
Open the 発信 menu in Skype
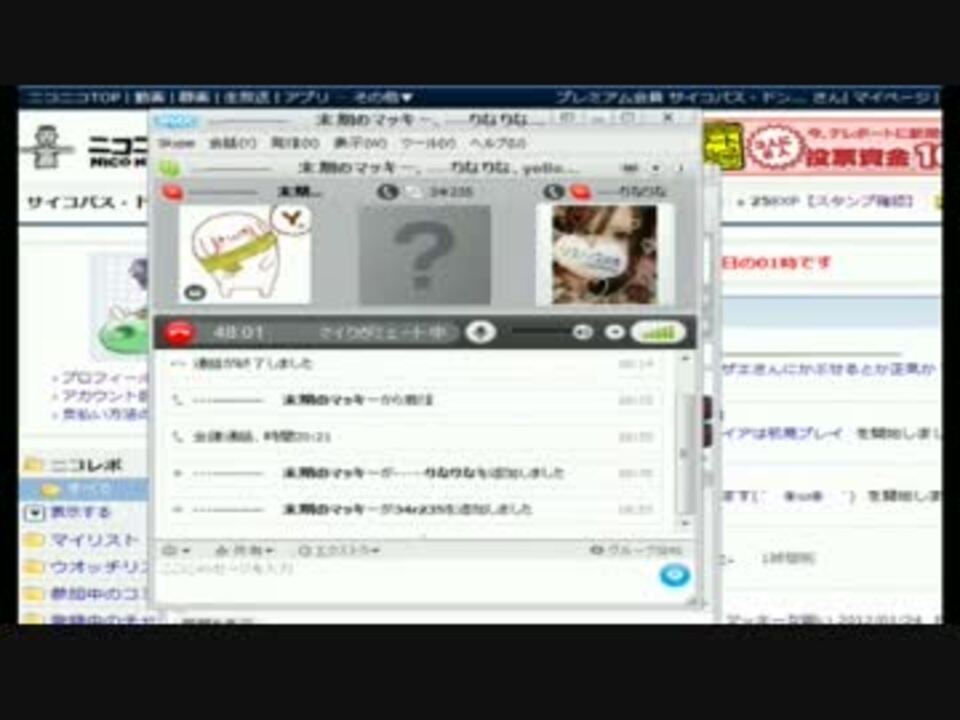[x=295, y=143]
